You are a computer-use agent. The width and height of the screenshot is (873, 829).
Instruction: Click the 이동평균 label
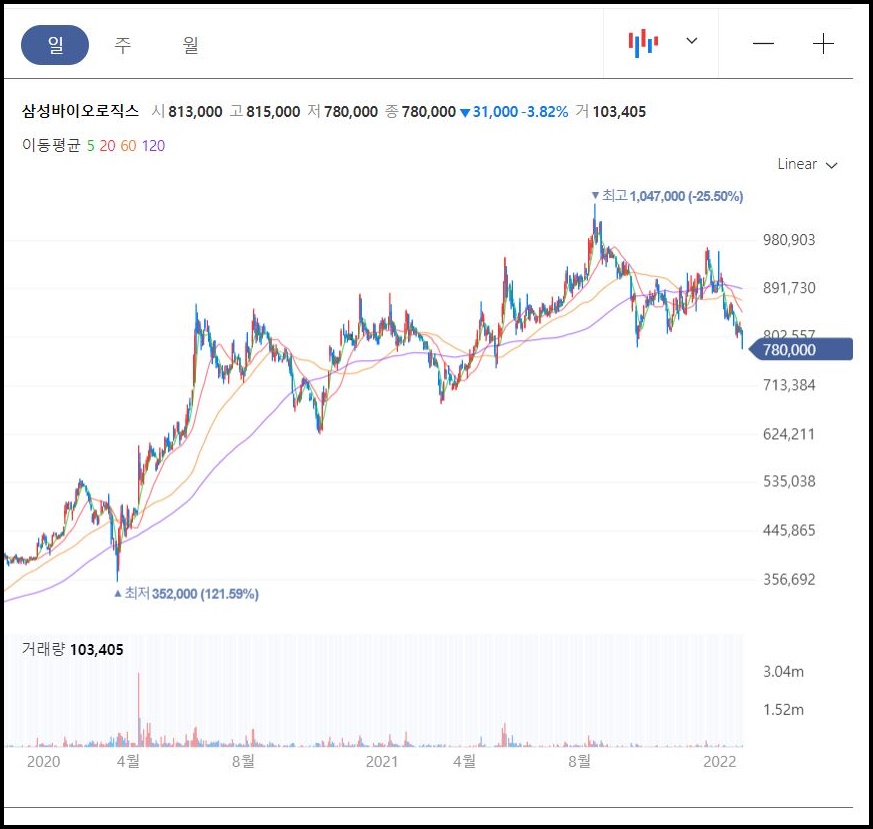(x=51, y=145)
